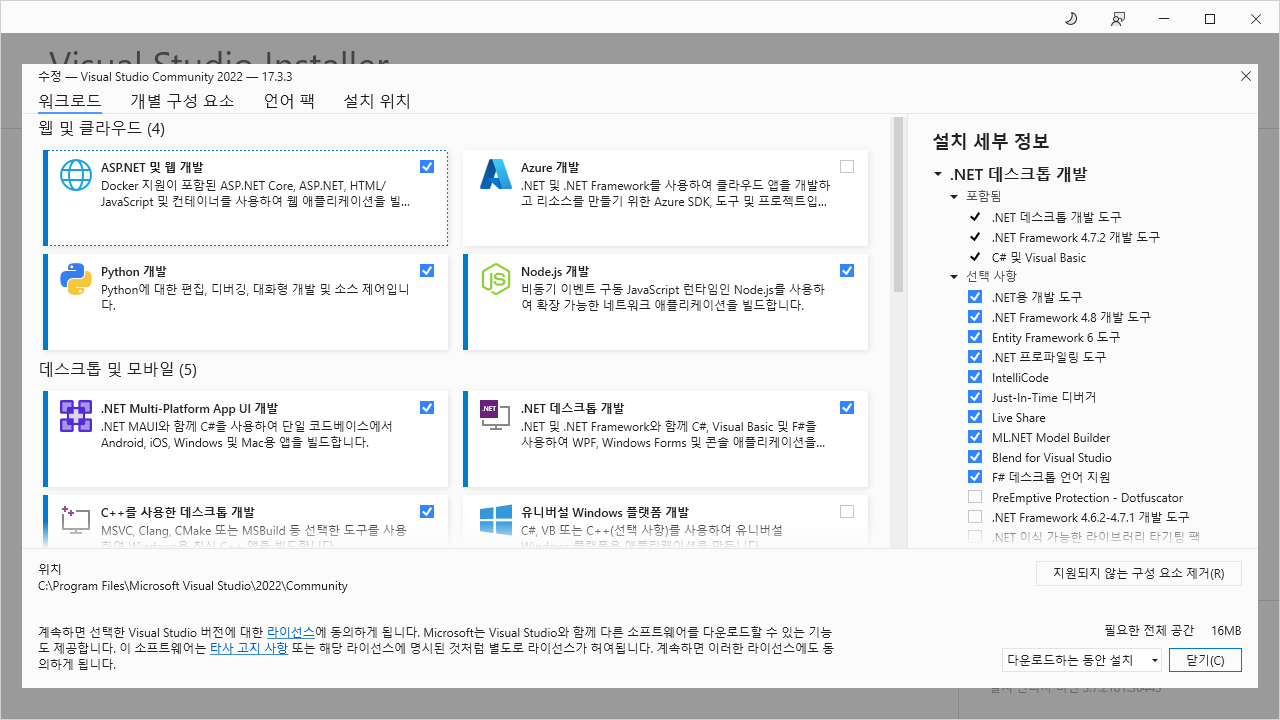
Task: Click the 필요한 전체 공간 16MB text
Action: pyautogui.click(x=1173, y=630)
